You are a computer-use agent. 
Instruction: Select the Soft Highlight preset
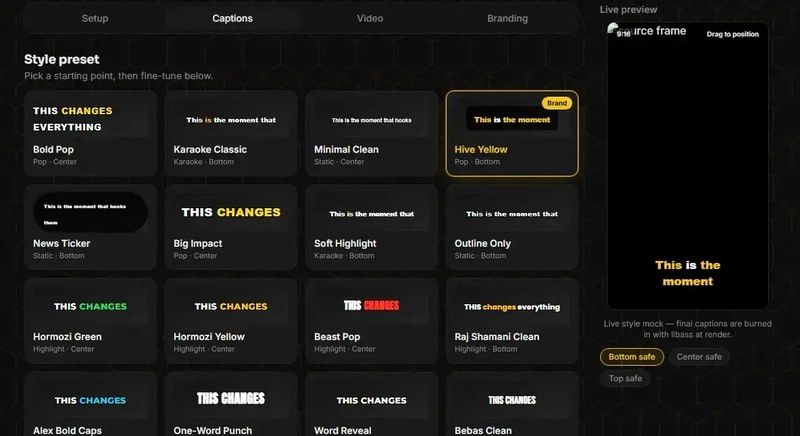371,227
